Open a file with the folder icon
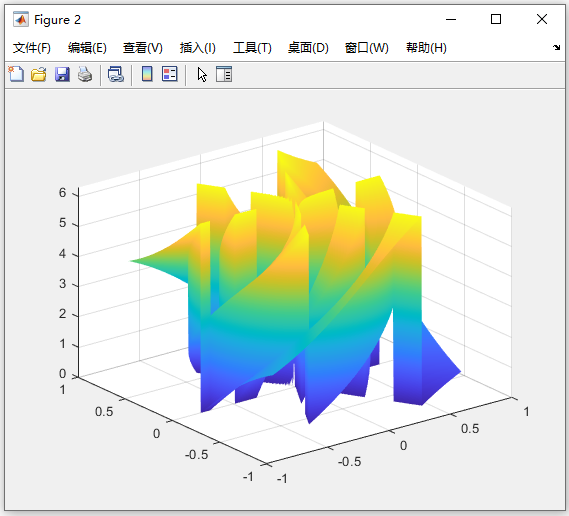 38,74
